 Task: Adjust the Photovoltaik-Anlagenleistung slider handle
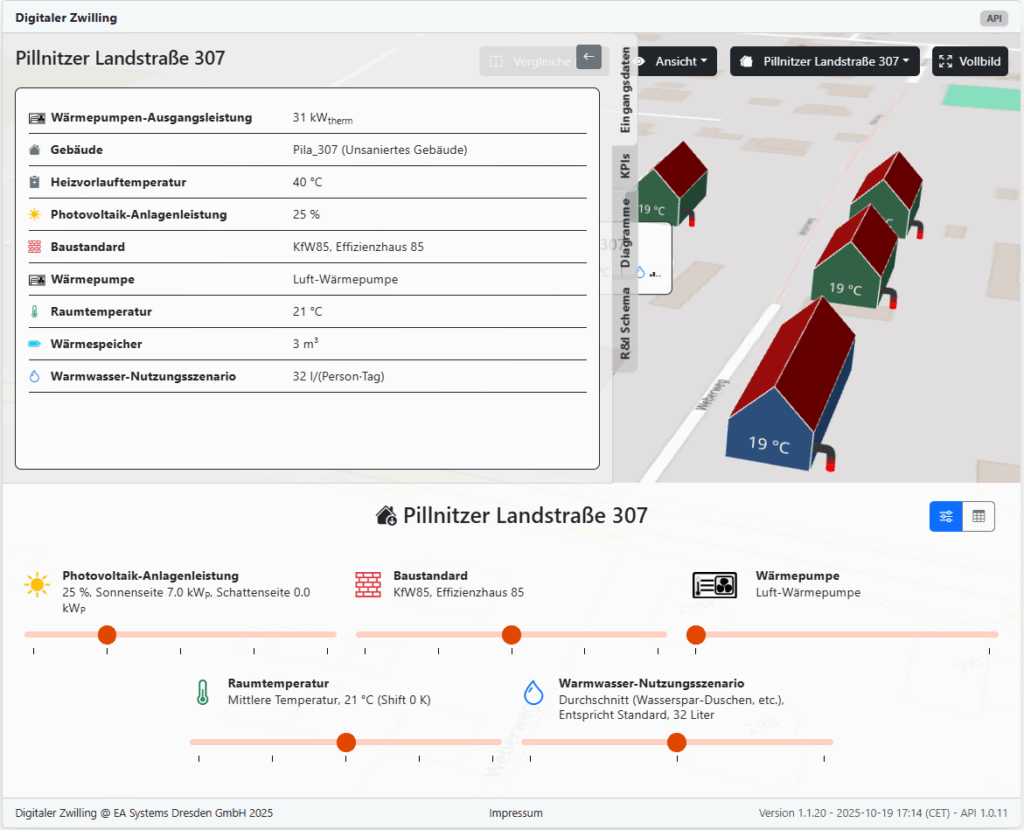[107, 634]
